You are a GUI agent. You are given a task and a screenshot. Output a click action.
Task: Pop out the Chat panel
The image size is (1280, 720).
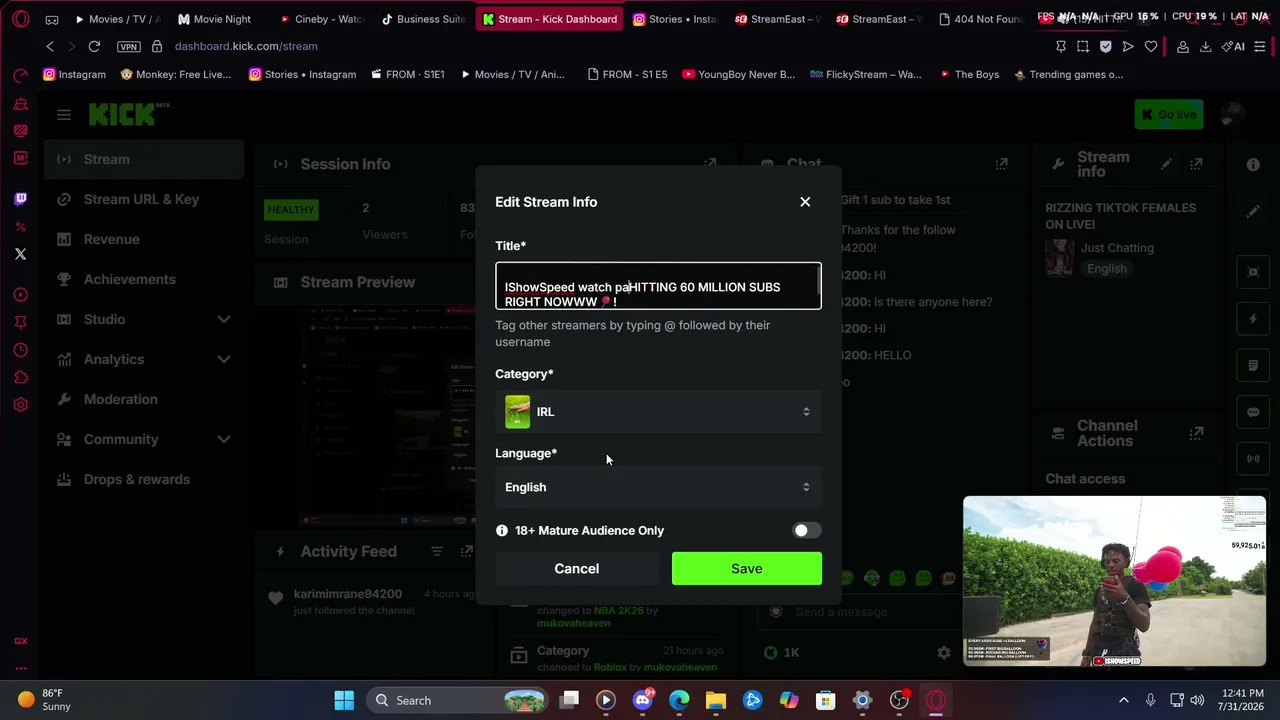(x=1001, y=164)
